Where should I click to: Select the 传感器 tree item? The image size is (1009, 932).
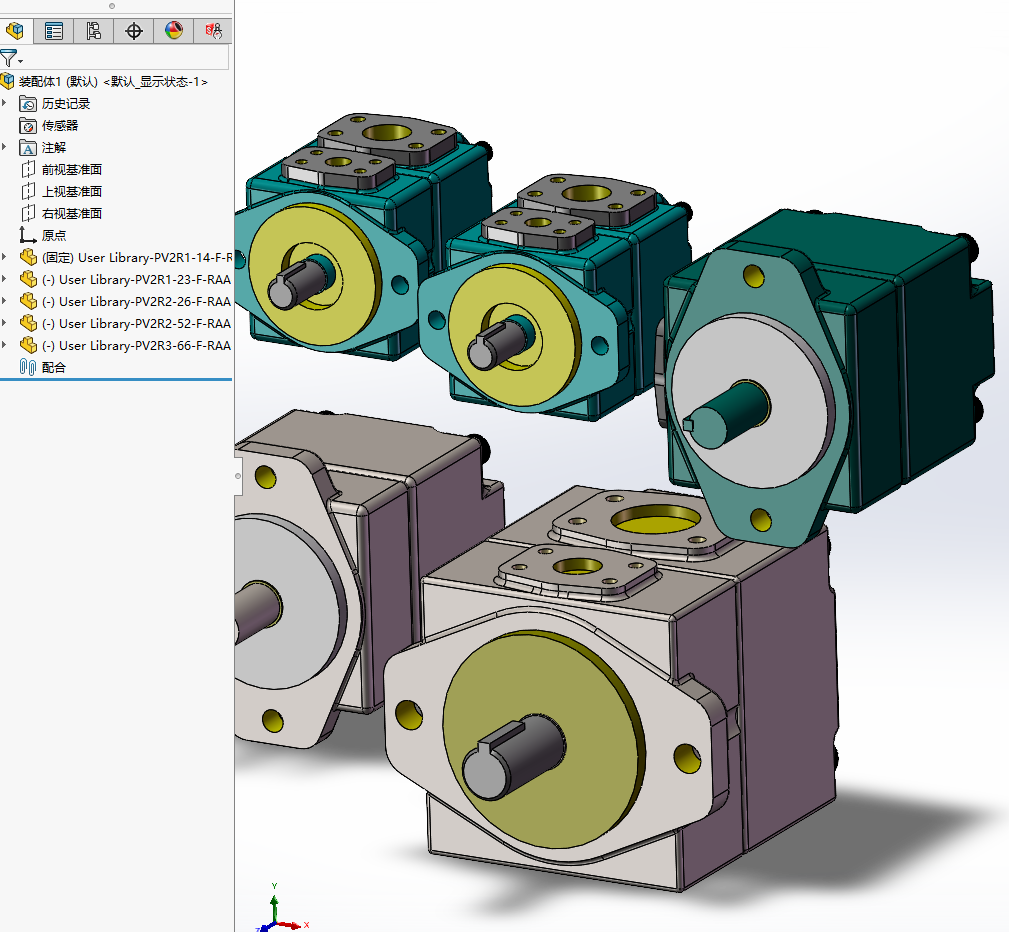(x=60, y=126)
